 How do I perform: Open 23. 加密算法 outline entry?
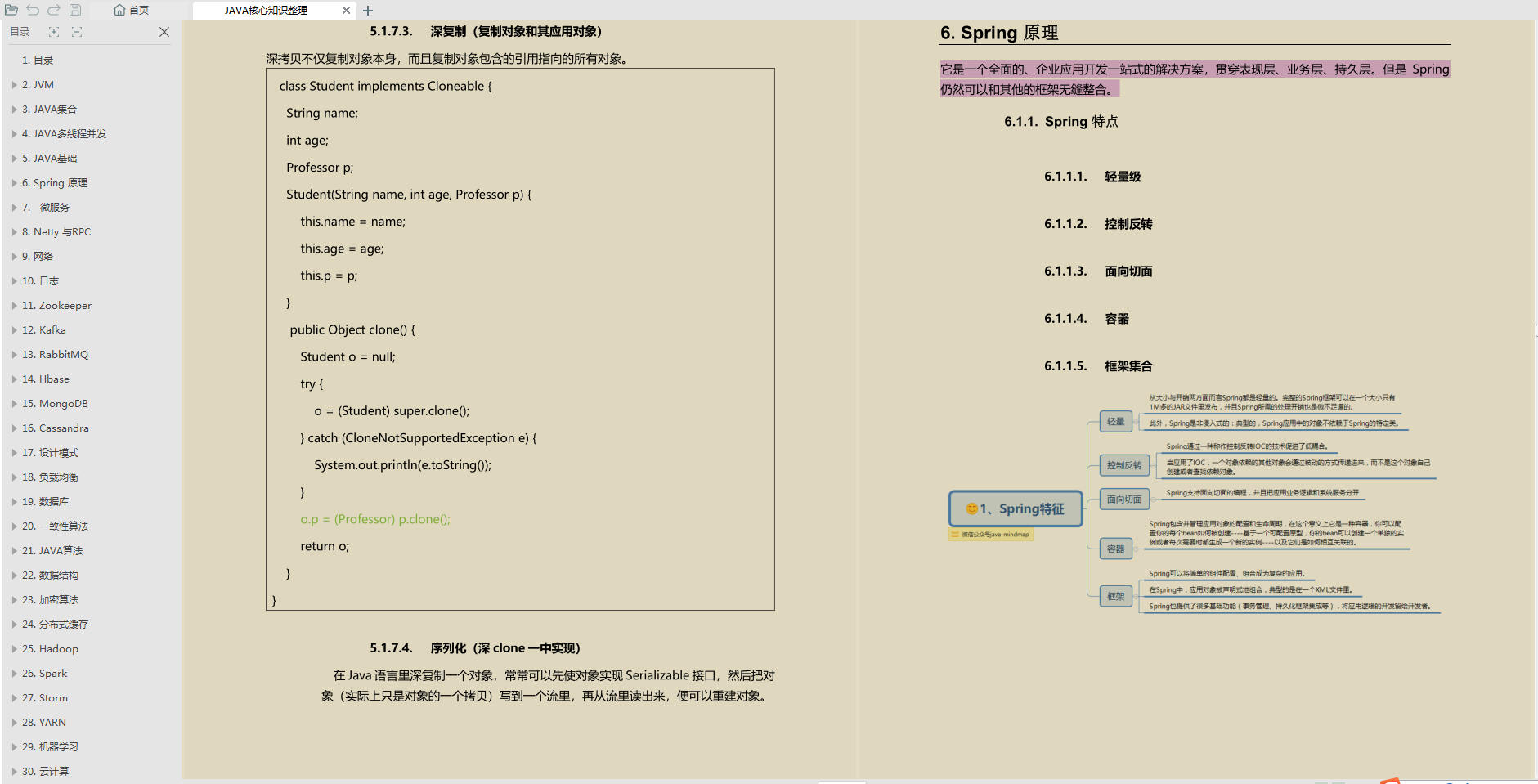click(x=50, y=600)
